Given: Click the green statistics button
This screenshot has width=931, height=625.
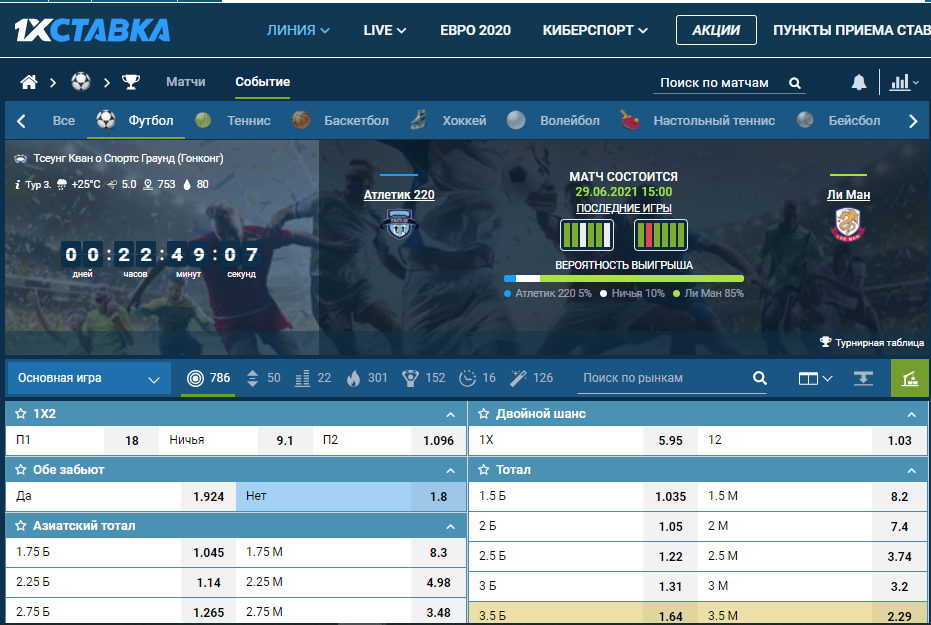Looking at the screenshot, I should pyautogui.click(x=910, y=378).
